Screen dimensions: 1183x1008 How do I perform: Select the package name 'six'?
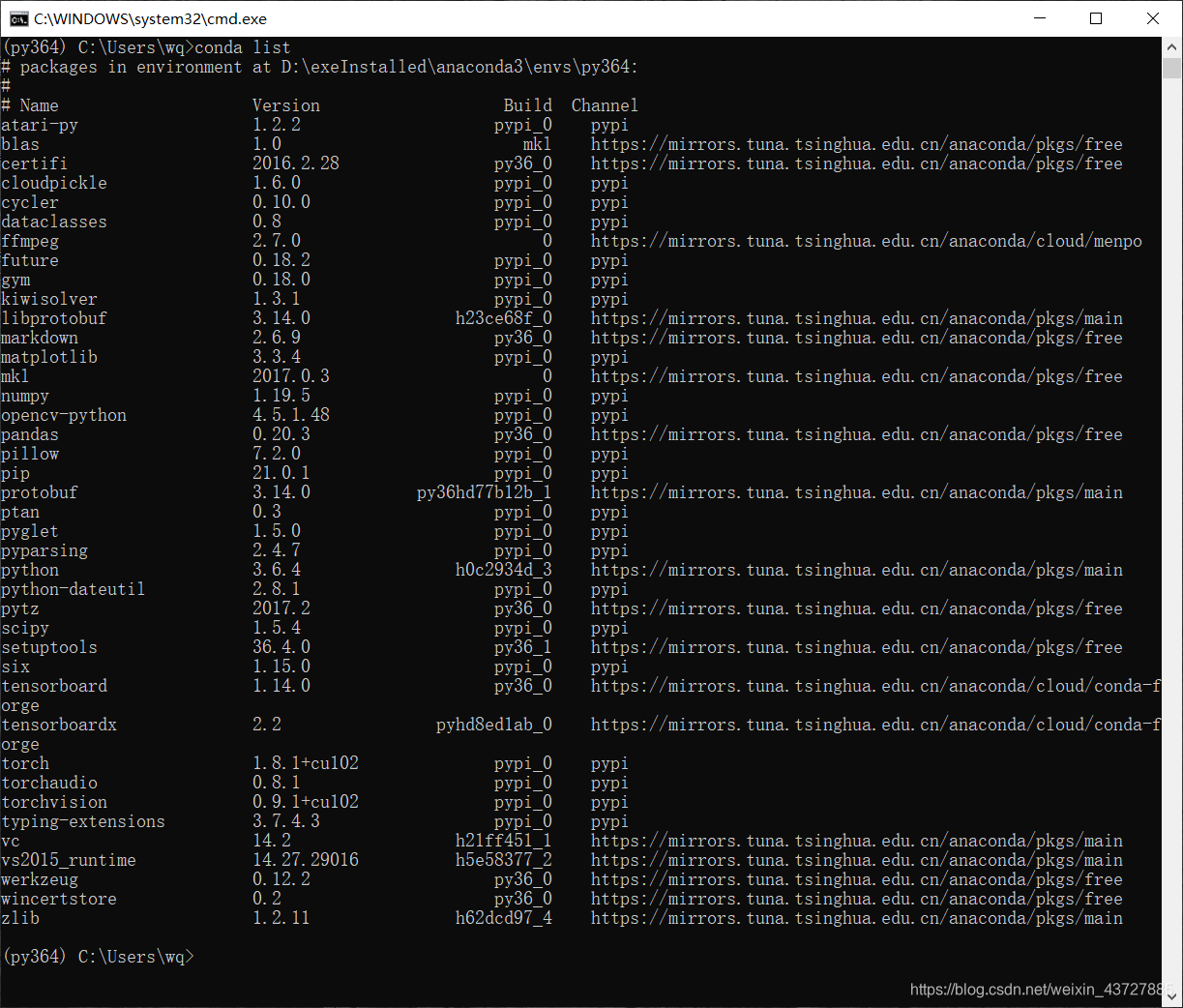(x=15, y=667)
